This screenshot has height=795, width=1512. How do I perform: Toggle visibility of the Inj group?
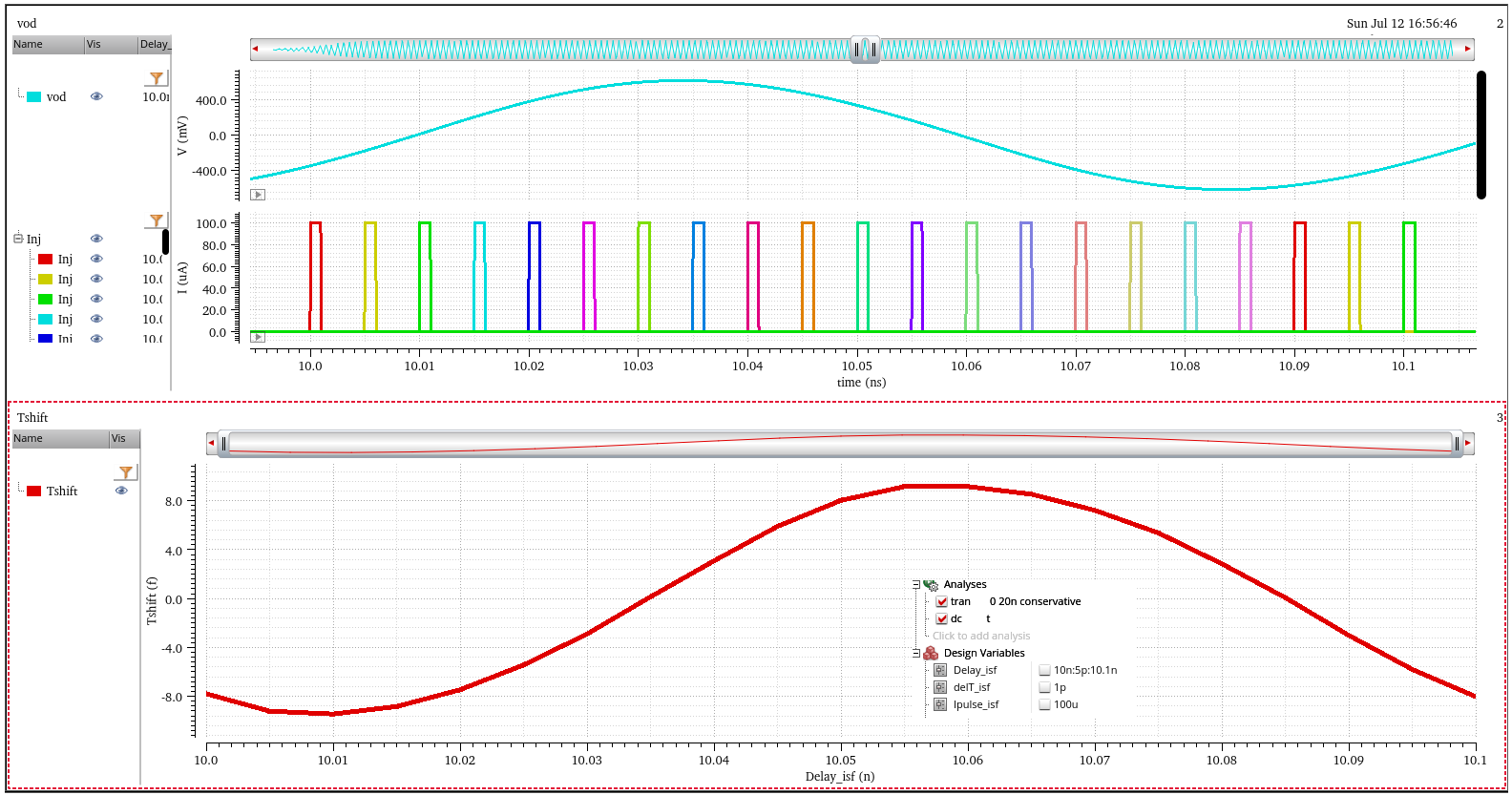coord(96,239)
